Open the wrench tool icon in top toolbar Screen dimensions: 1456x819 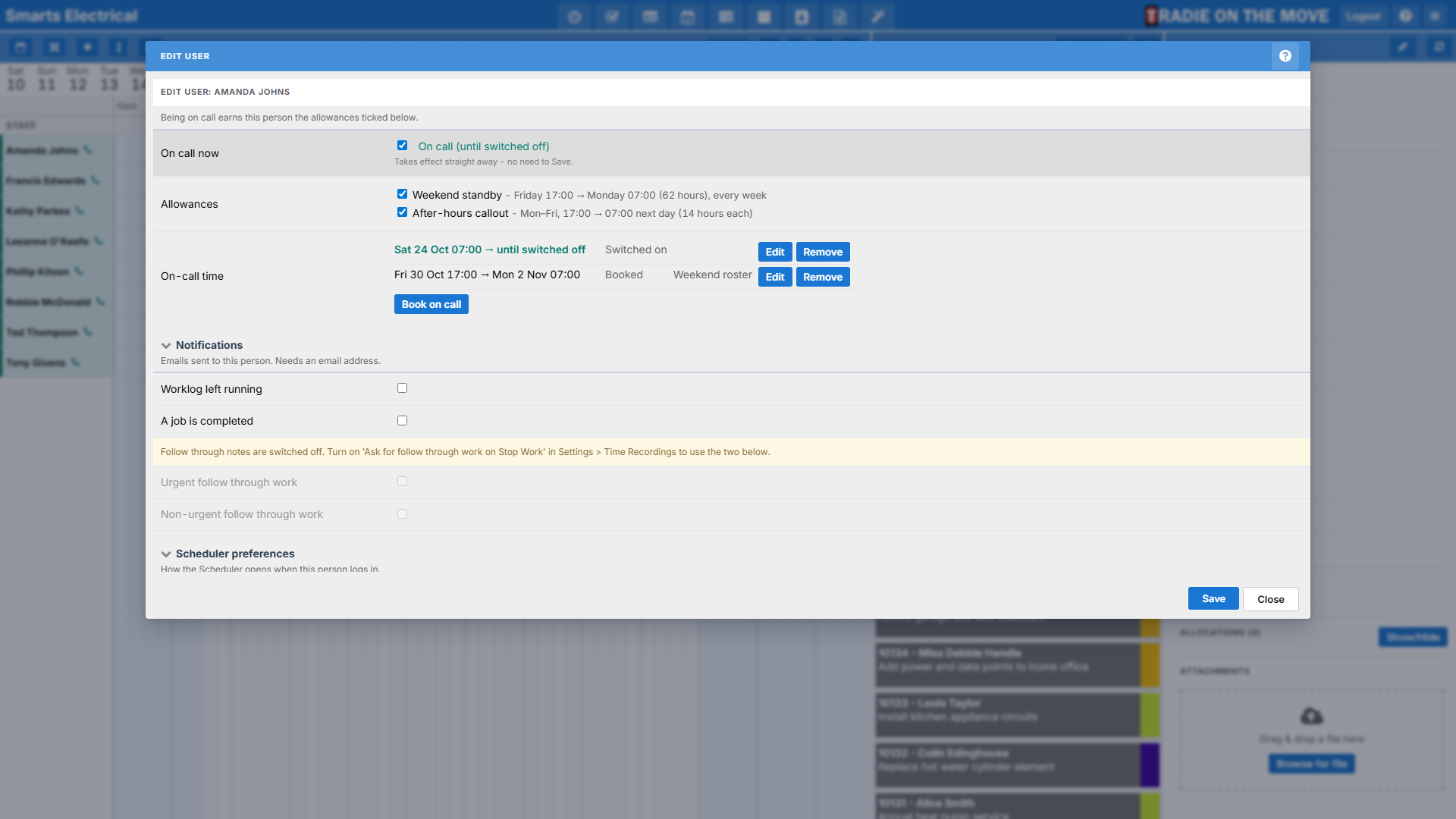pos(877,17)
